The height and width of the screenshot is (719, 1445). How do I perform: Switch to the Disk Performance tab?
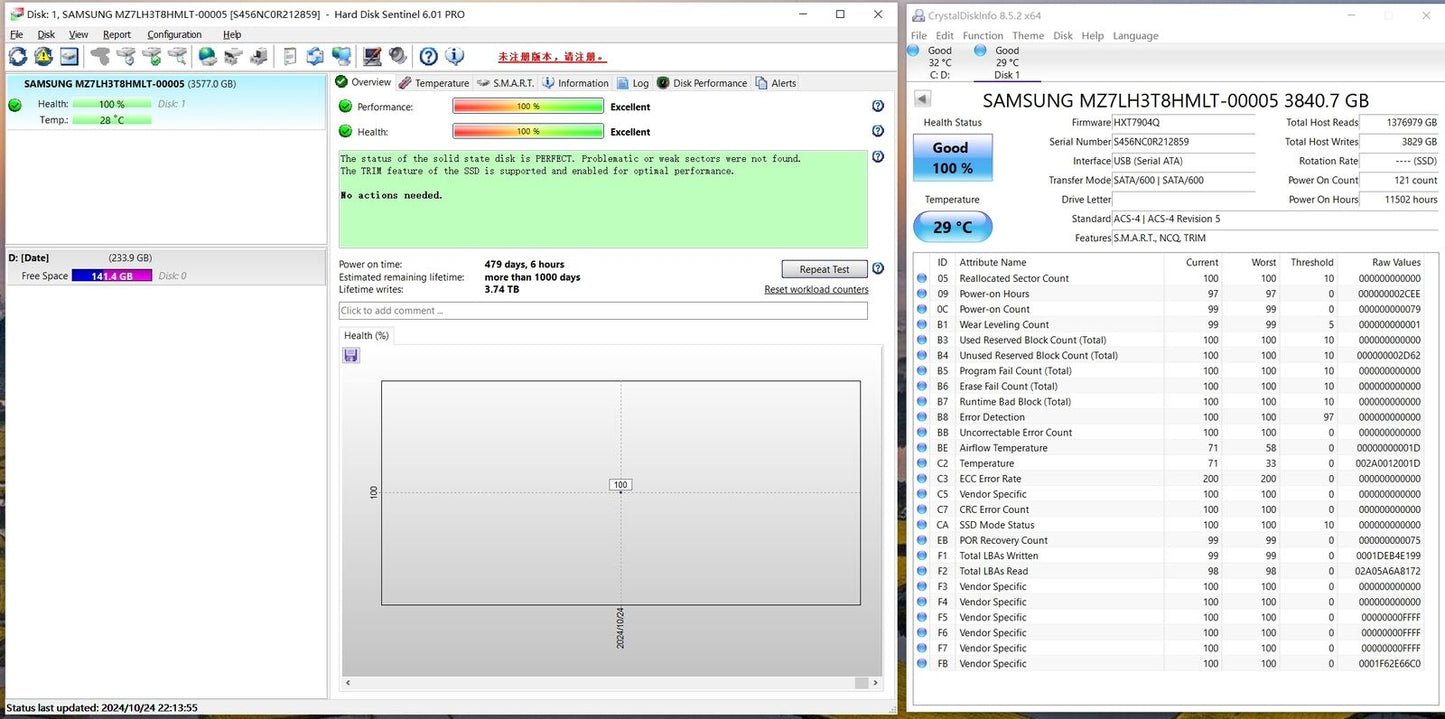point(702,83)
